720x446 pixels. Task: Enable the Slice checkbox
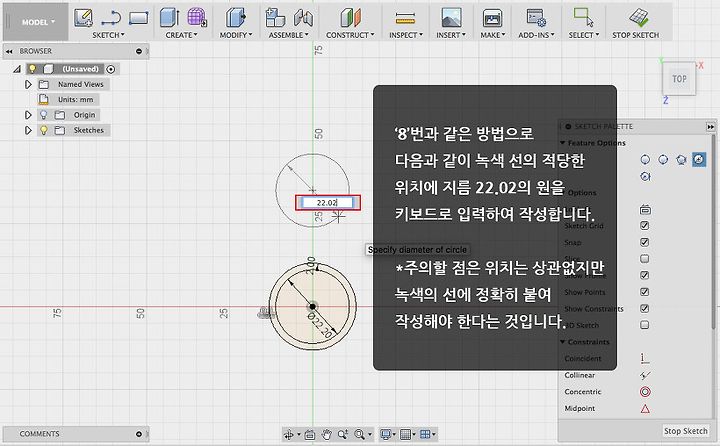click(645, 259)
